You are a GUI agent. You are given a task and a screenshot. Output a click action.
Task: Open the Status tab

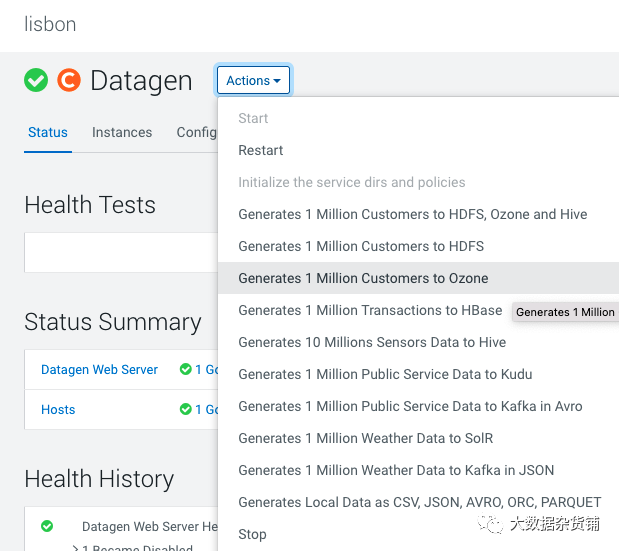point(48,132)
